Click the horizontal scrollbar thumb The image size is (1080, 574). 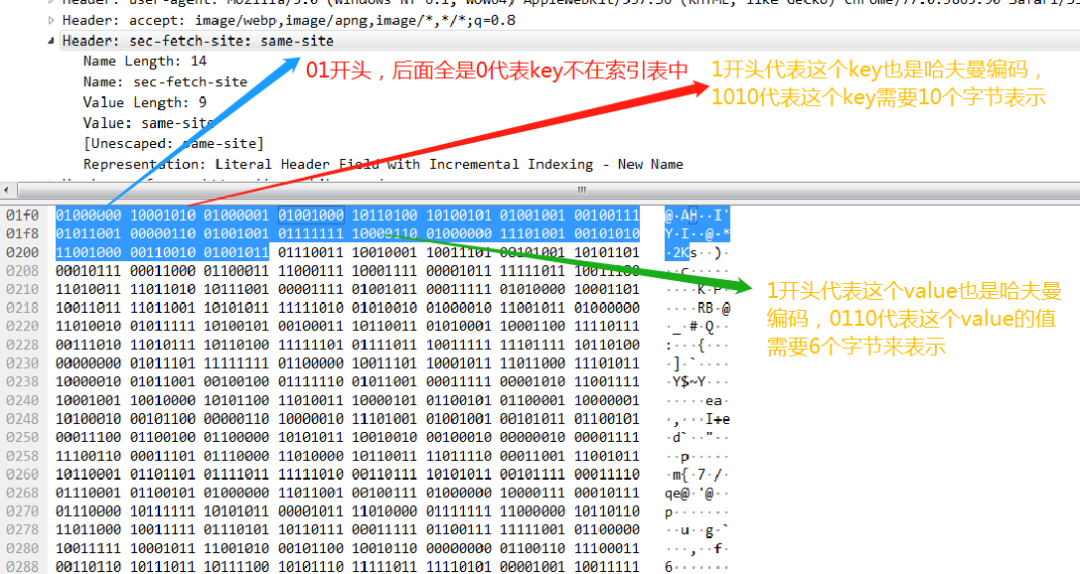tap(581, 189)
